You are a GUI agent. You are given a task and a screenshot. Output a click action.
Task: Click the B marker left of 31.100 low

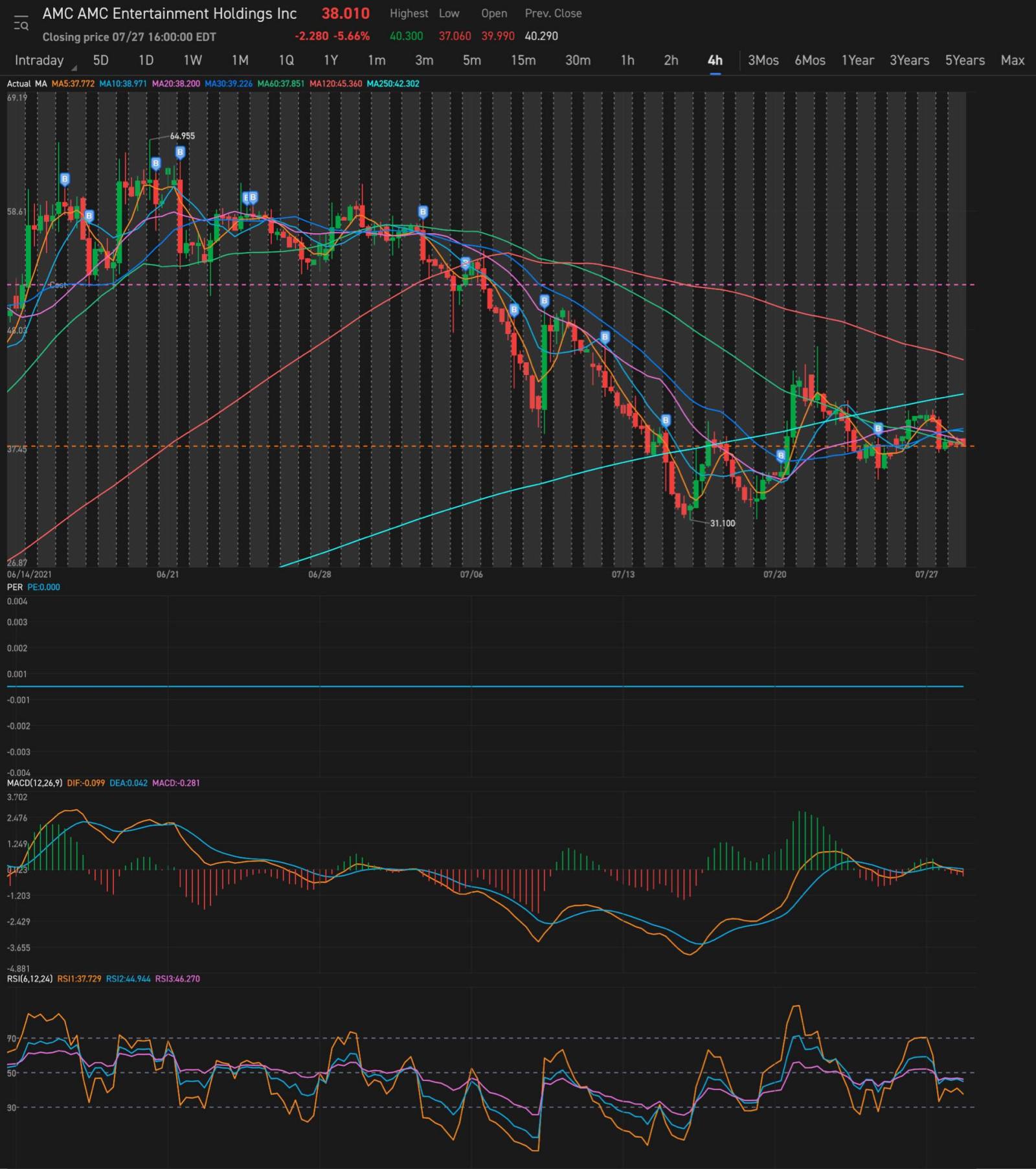666,420
